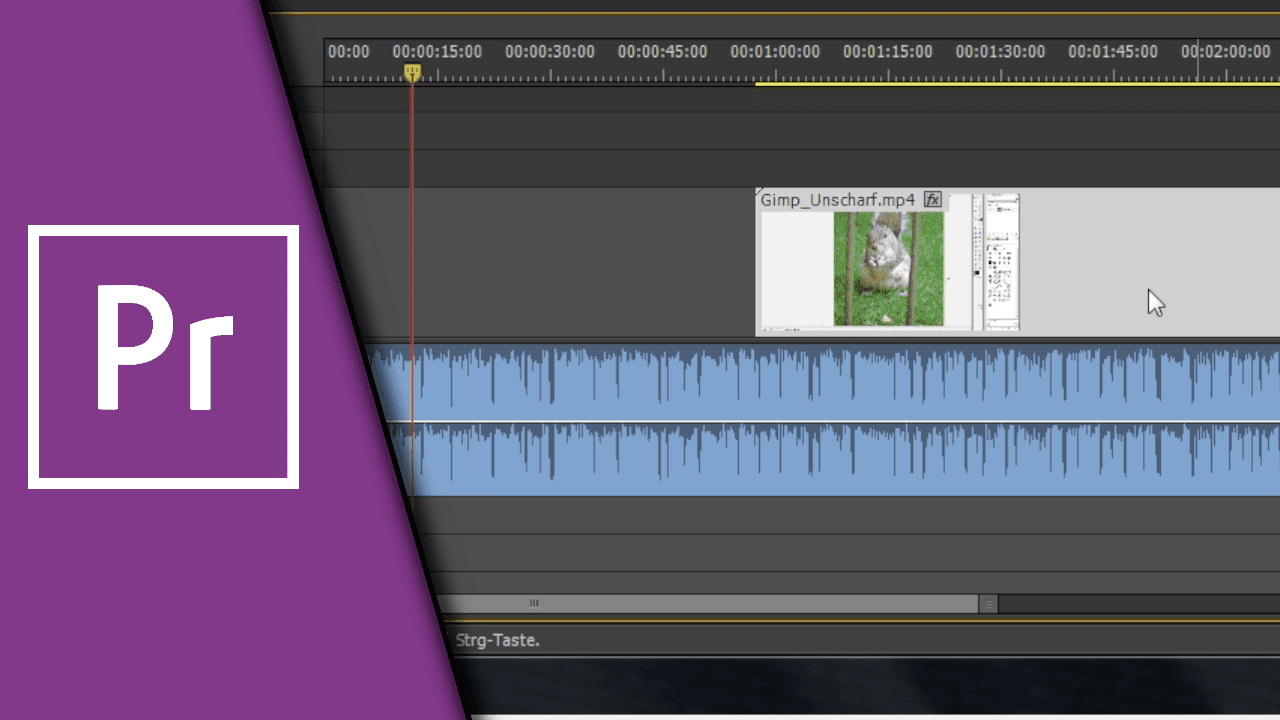
Task: Select the Gimp_Unscharf.mp4 clip name label
Action: [838, 200]
